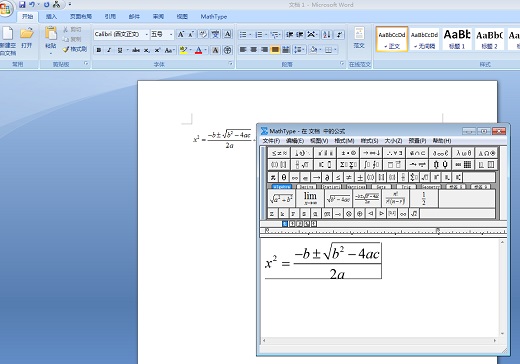Open the integral templates palette in MathType
This screenshot has width=520, height=364.
(371, 164)
